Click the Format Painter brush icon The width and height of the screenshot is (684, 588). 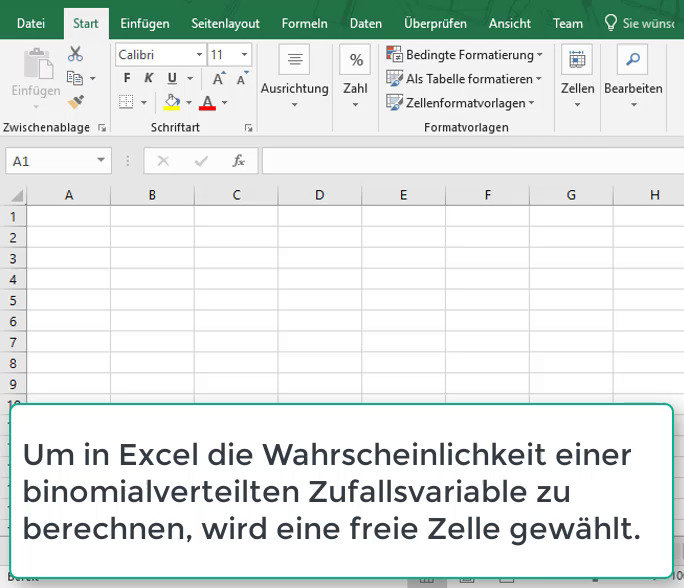tap(75, 102)
